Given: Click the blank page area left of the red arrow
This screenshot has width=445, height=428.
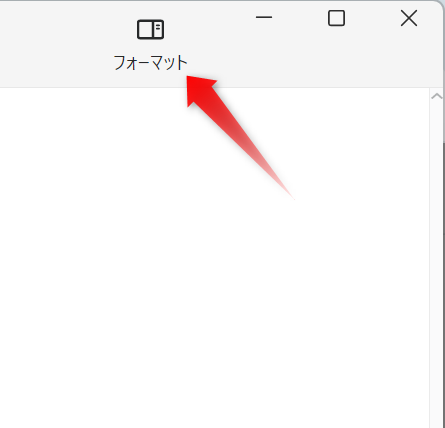Looking at the screenshot, I should (x=93, y=150).
